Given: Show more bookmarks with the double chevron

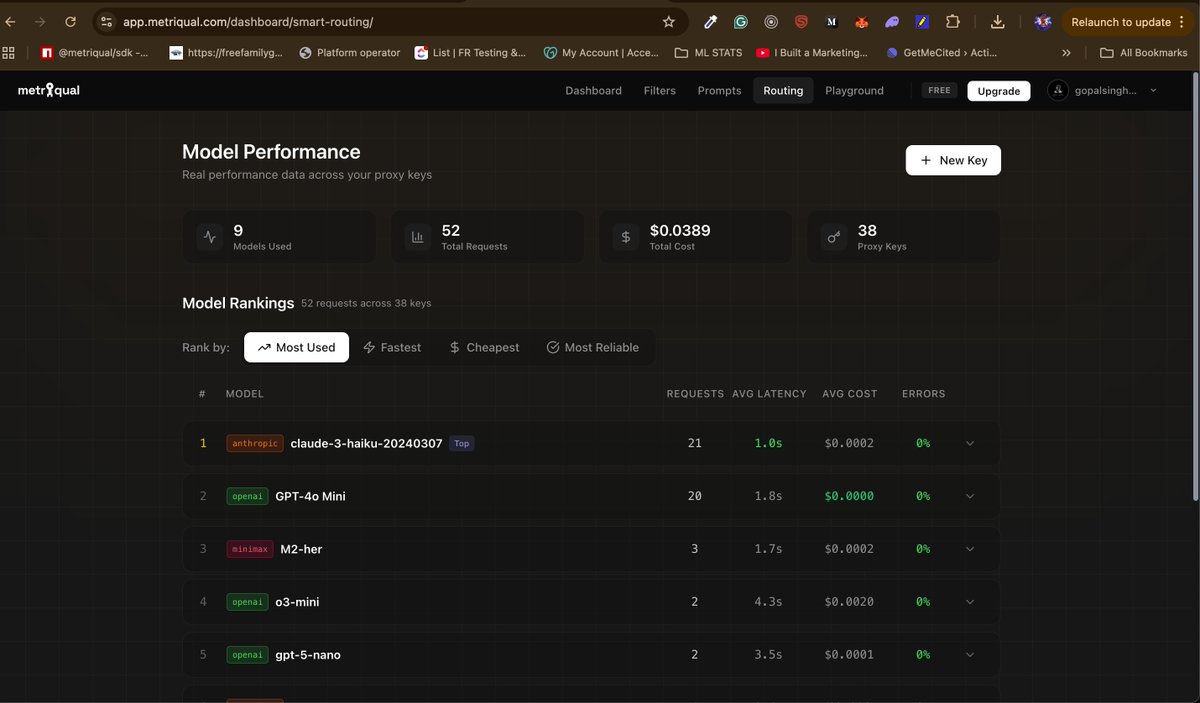Looking at the screenshot, I should [x=1067, y=52].
